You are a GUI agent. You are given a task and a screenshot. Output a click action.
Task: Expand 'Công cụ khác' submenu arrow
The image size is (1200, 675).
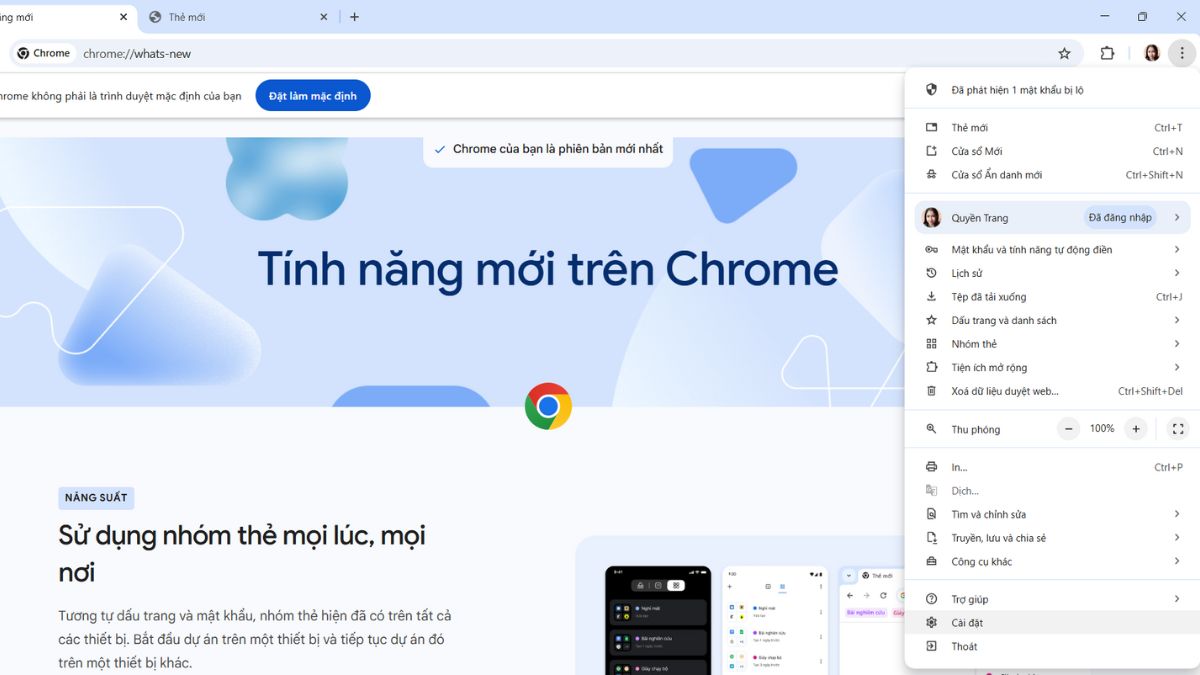click(x=1177, y=561)
